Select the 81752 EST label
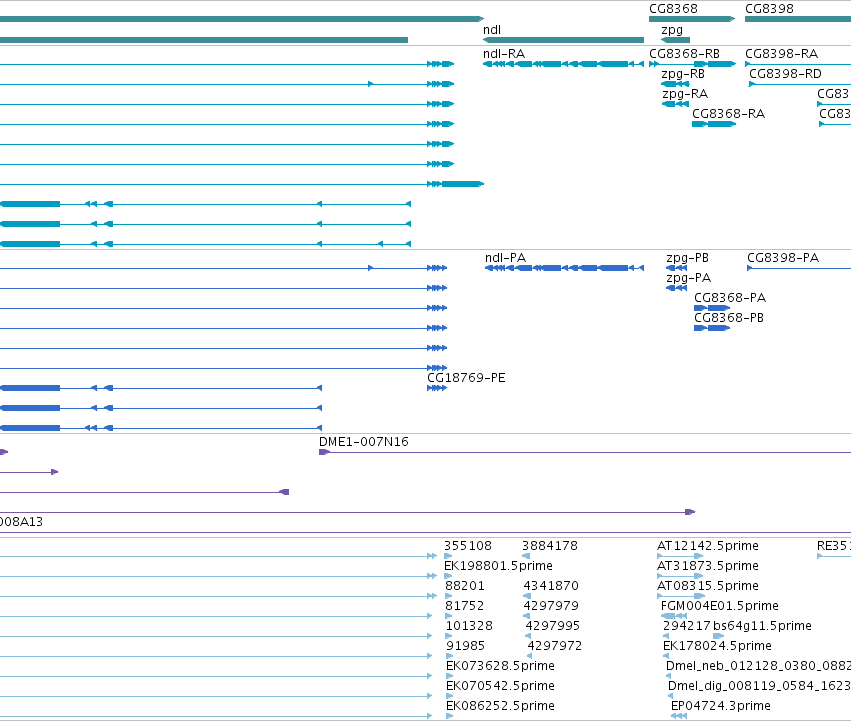This screenshot has height=721, width=851. click(465, 606)
